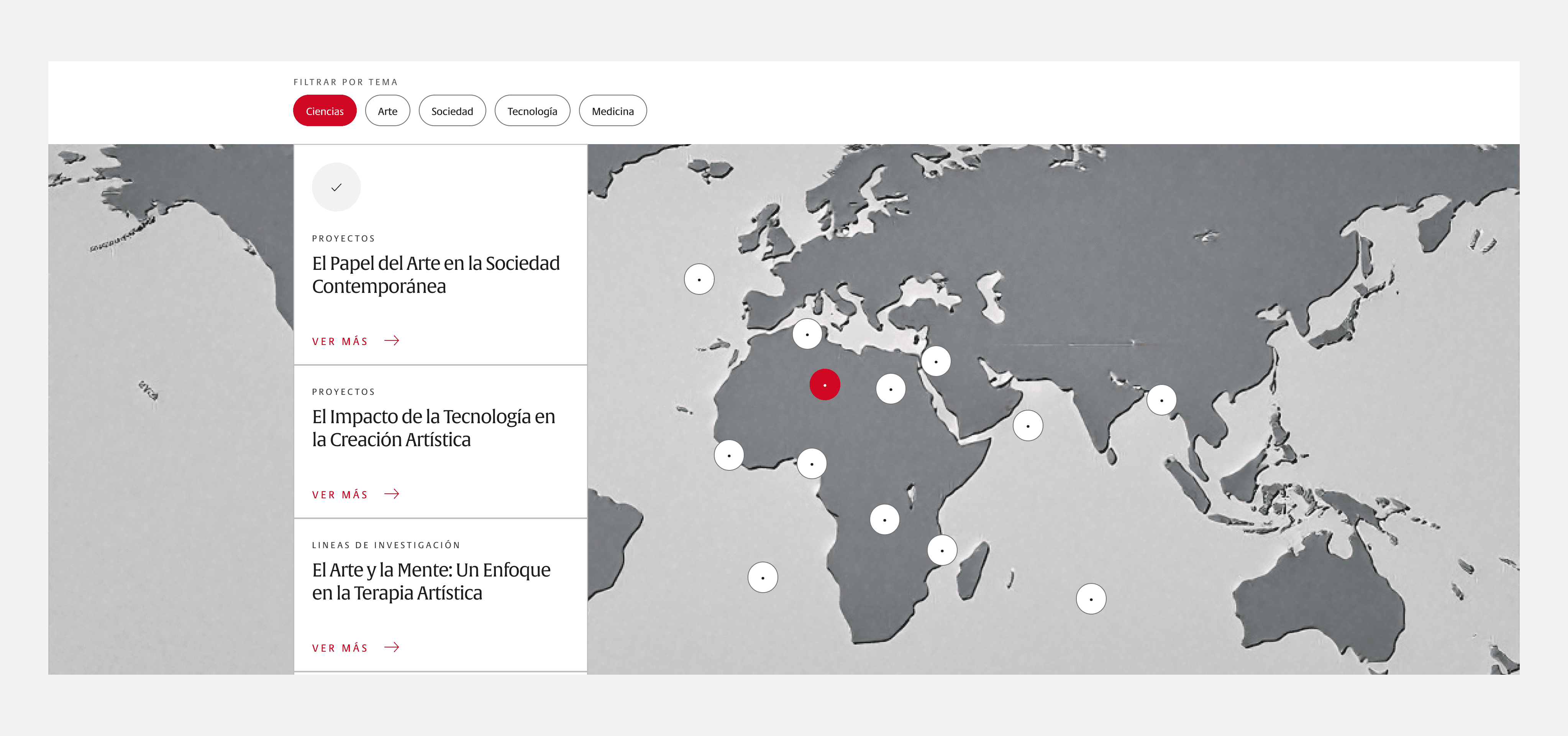
Task: Deselect the Ciencias filter
Action: pyautogui.click(x=325, y=111)
